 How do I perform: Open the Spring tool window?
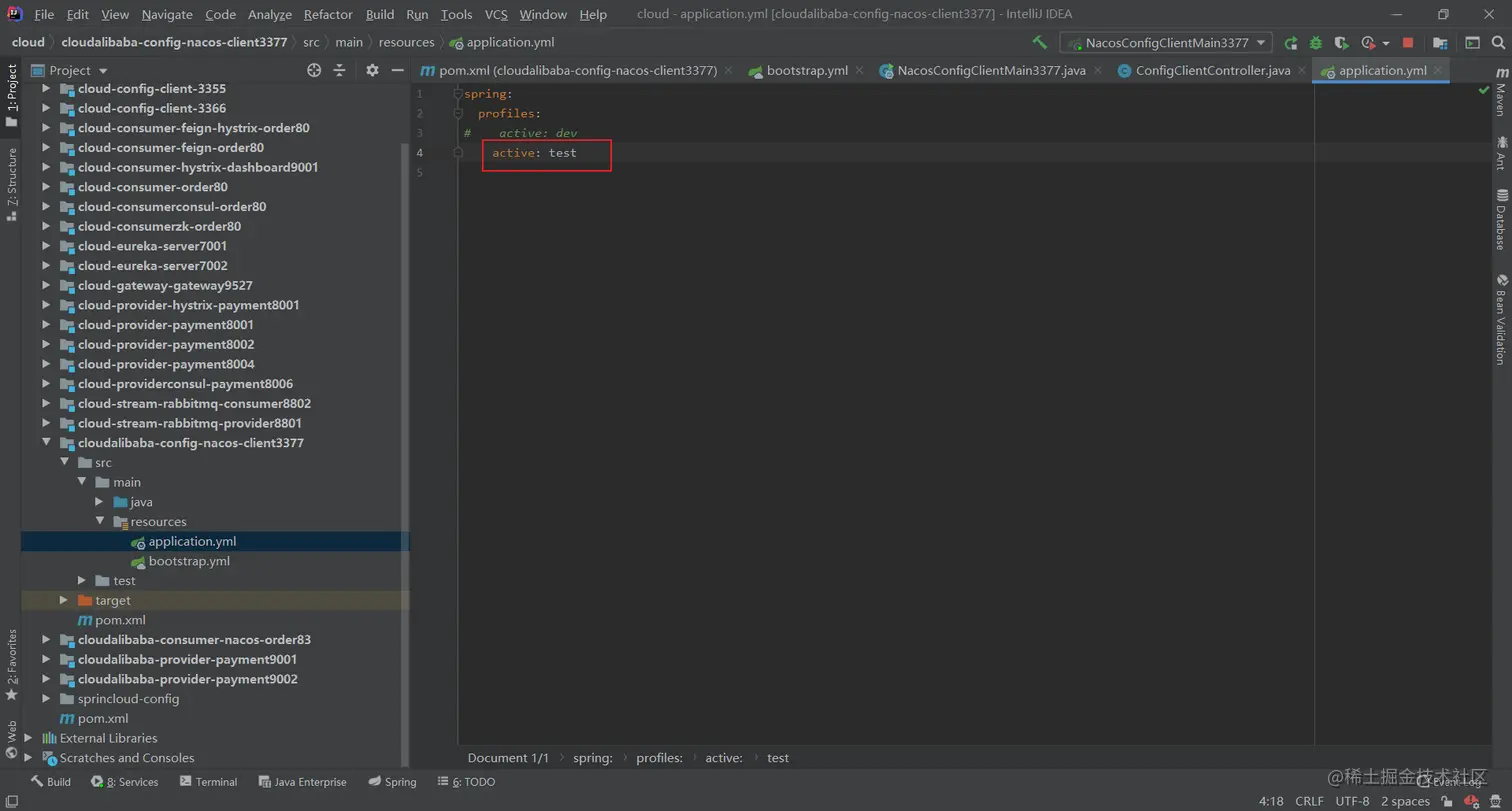click(x=392, y=782)
